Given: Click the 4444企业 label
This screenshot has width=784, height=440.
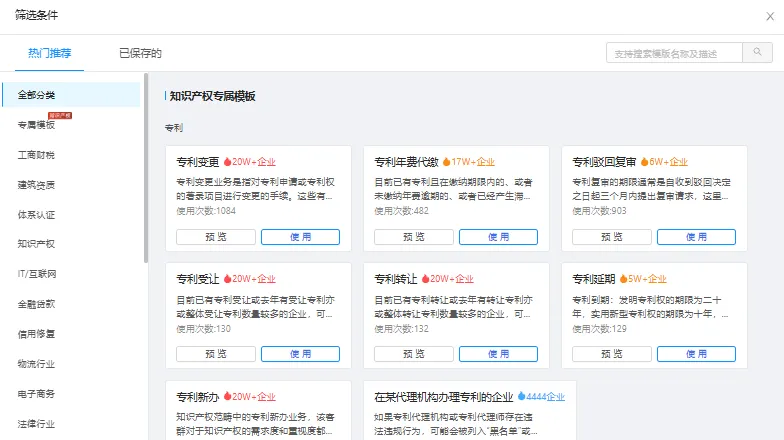Looking at the screenshot, I should coord(546,396).
